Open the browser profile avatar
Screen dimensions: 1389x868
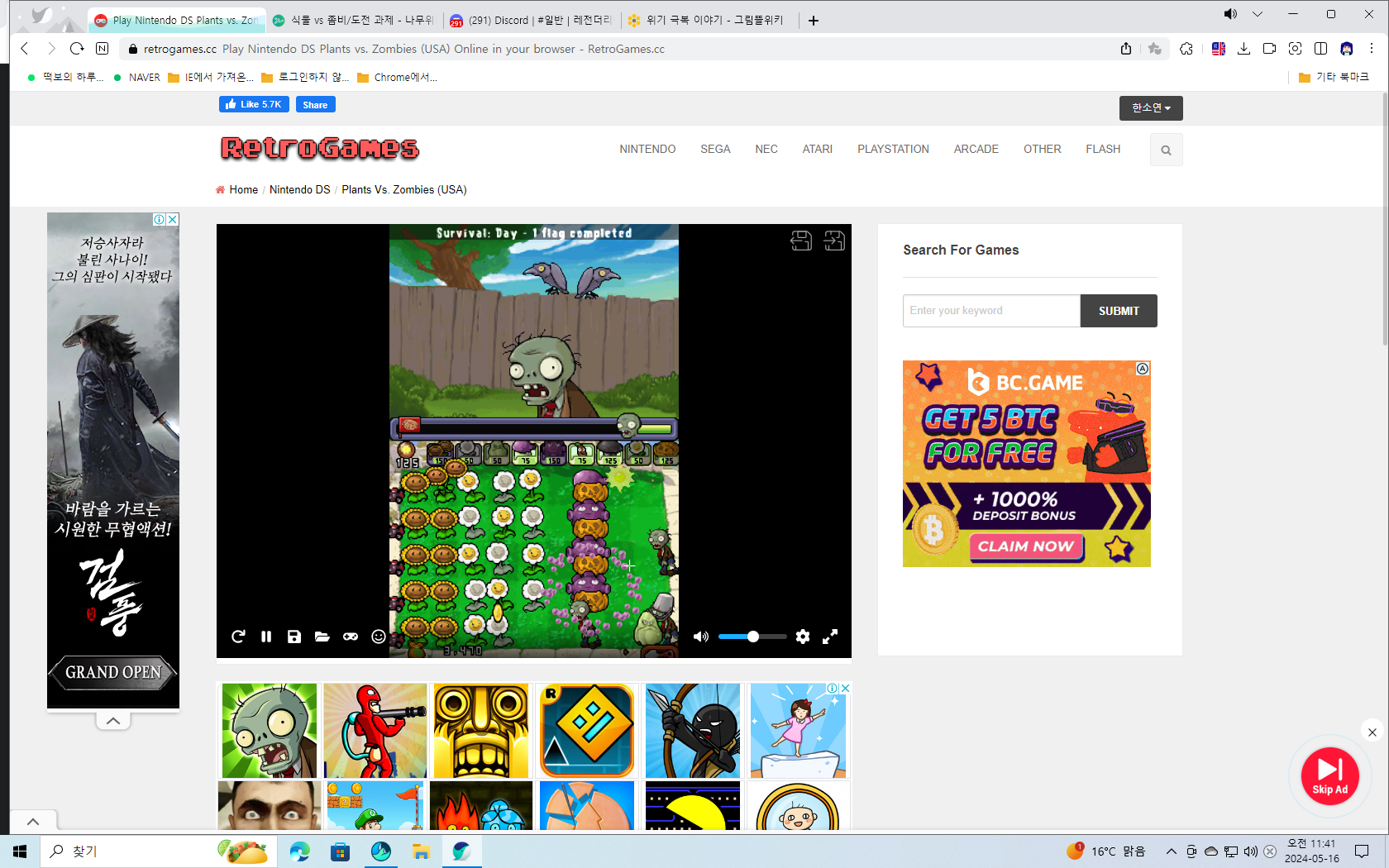pyautogui.click(x=1347, y=49)
